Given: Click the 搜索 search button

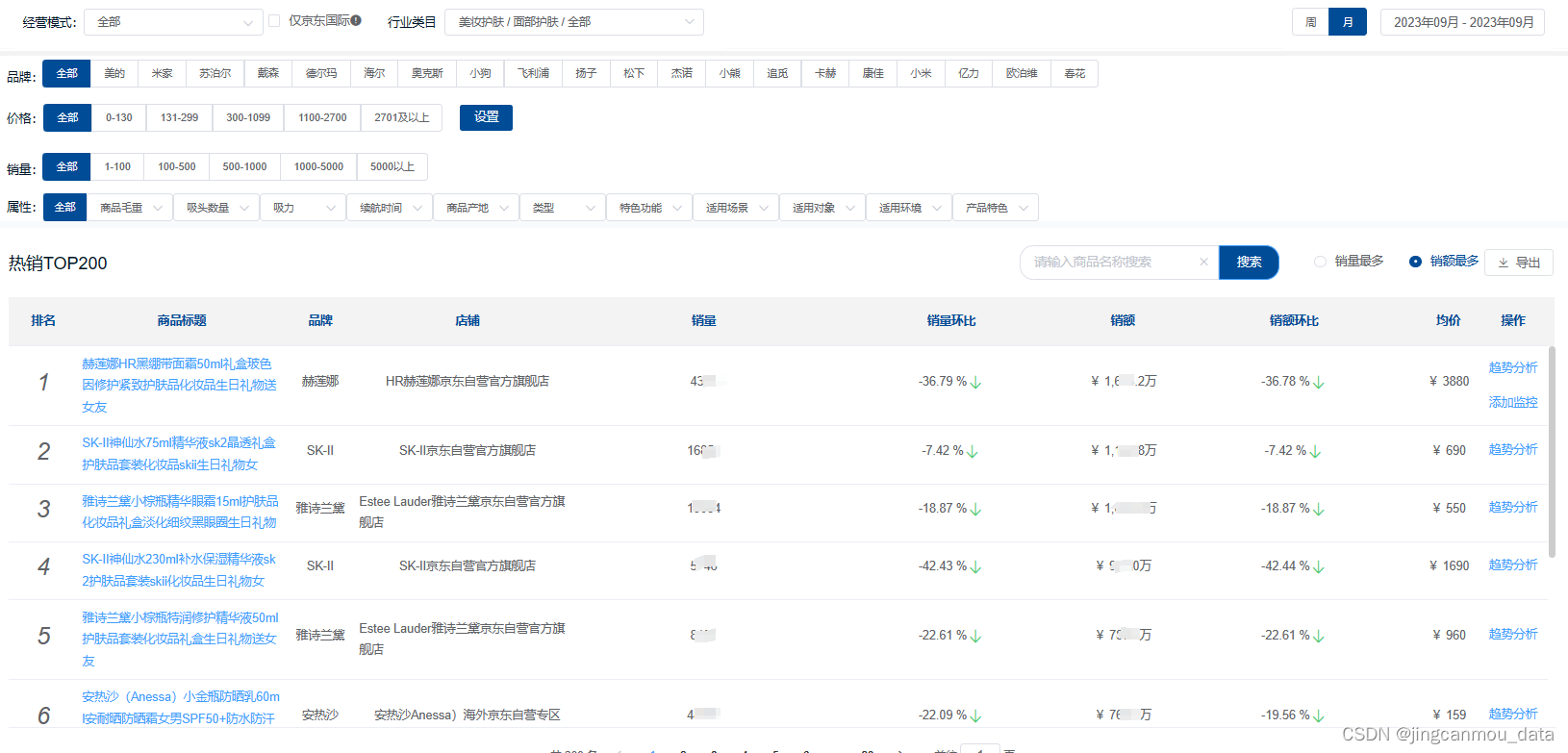Looking at the screenshot, I should click(x=1249, y=262).
